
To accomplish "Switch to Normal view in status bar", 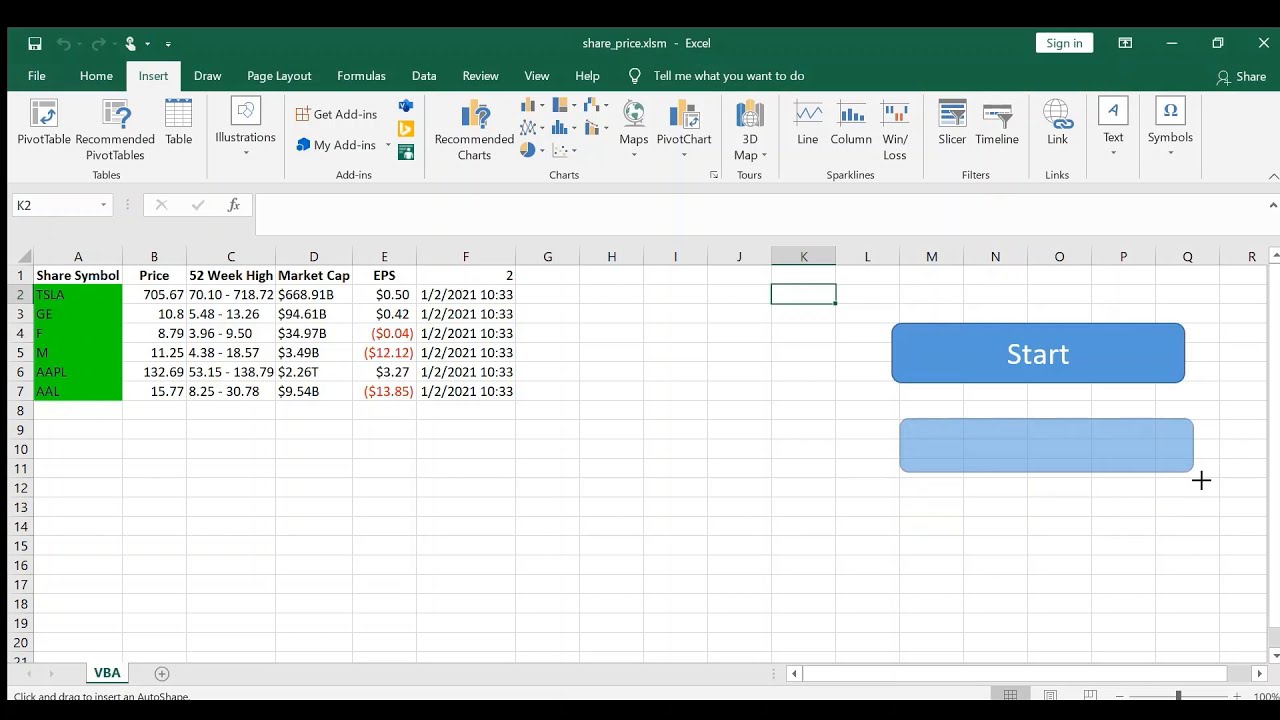I will [1010, 696].
